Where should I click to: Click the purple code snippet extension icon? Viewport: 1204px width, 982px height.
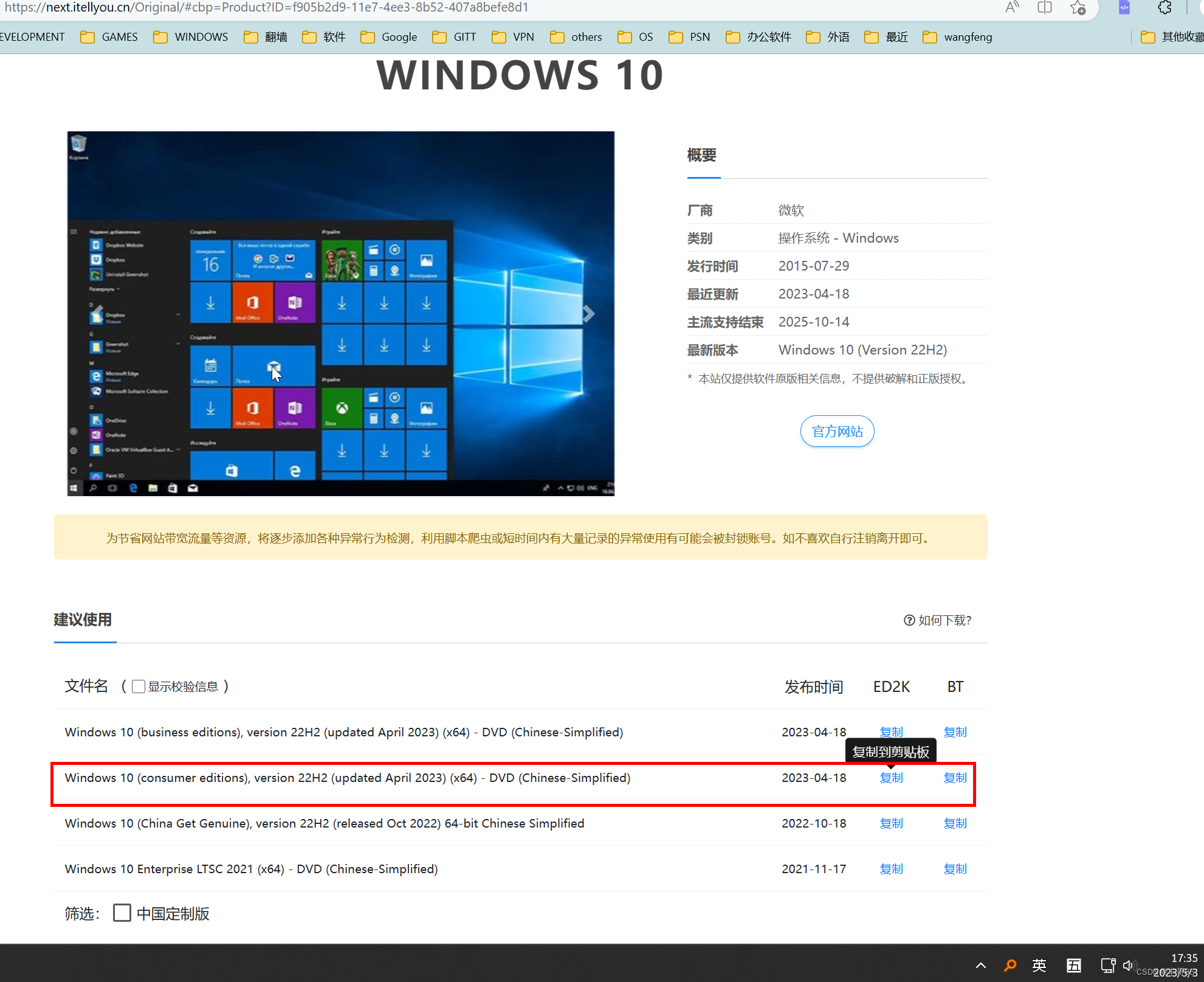point(1124,8)
